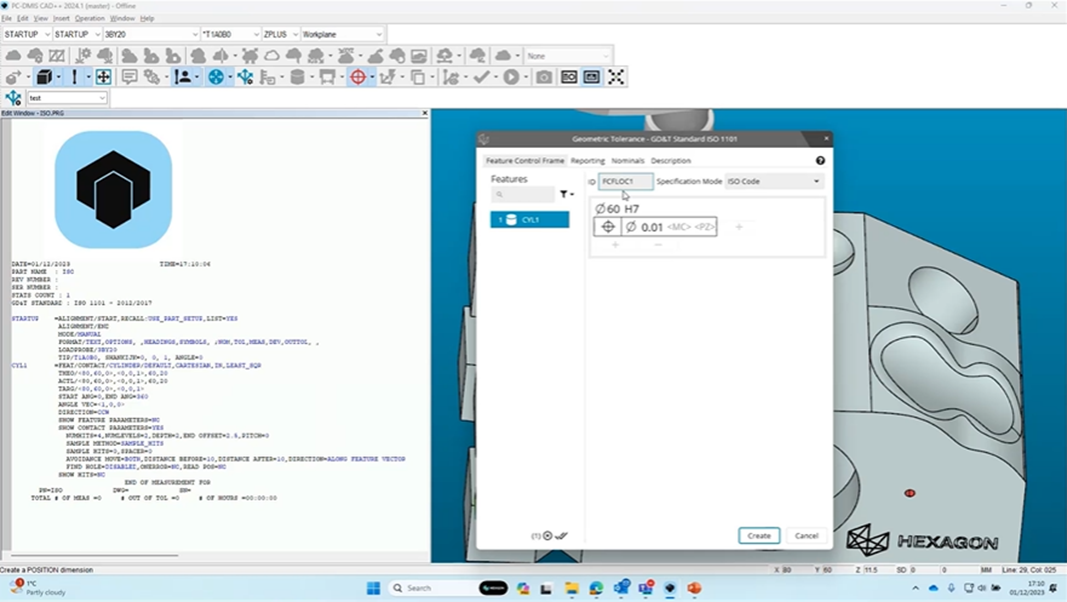Image resolution: width=1067 pixels, height=602 pixels.
Task: Select the CYL1 feature entry
Action: [531, 219]
